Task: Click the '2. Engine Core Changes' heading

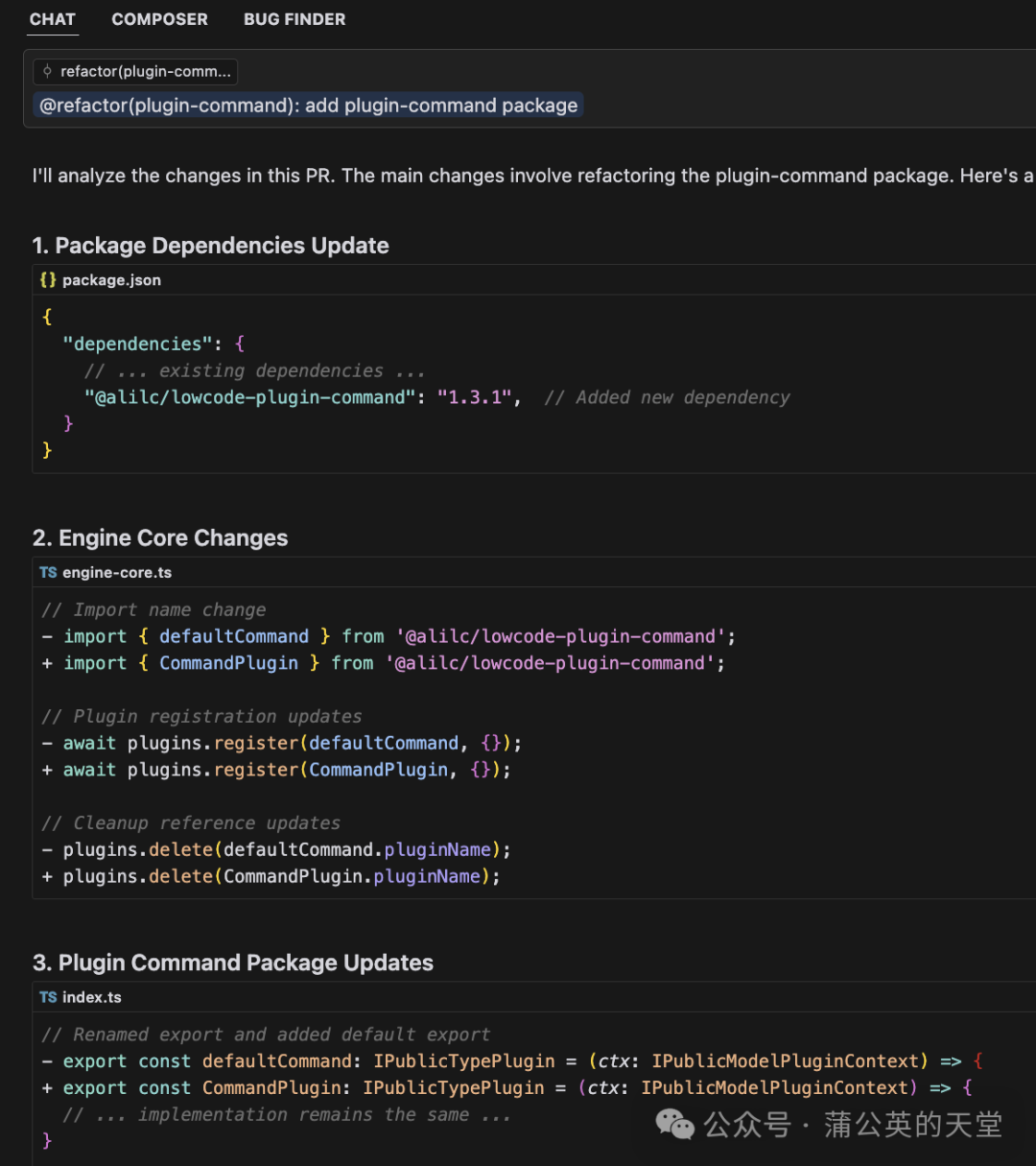Action: click(160, 538)
